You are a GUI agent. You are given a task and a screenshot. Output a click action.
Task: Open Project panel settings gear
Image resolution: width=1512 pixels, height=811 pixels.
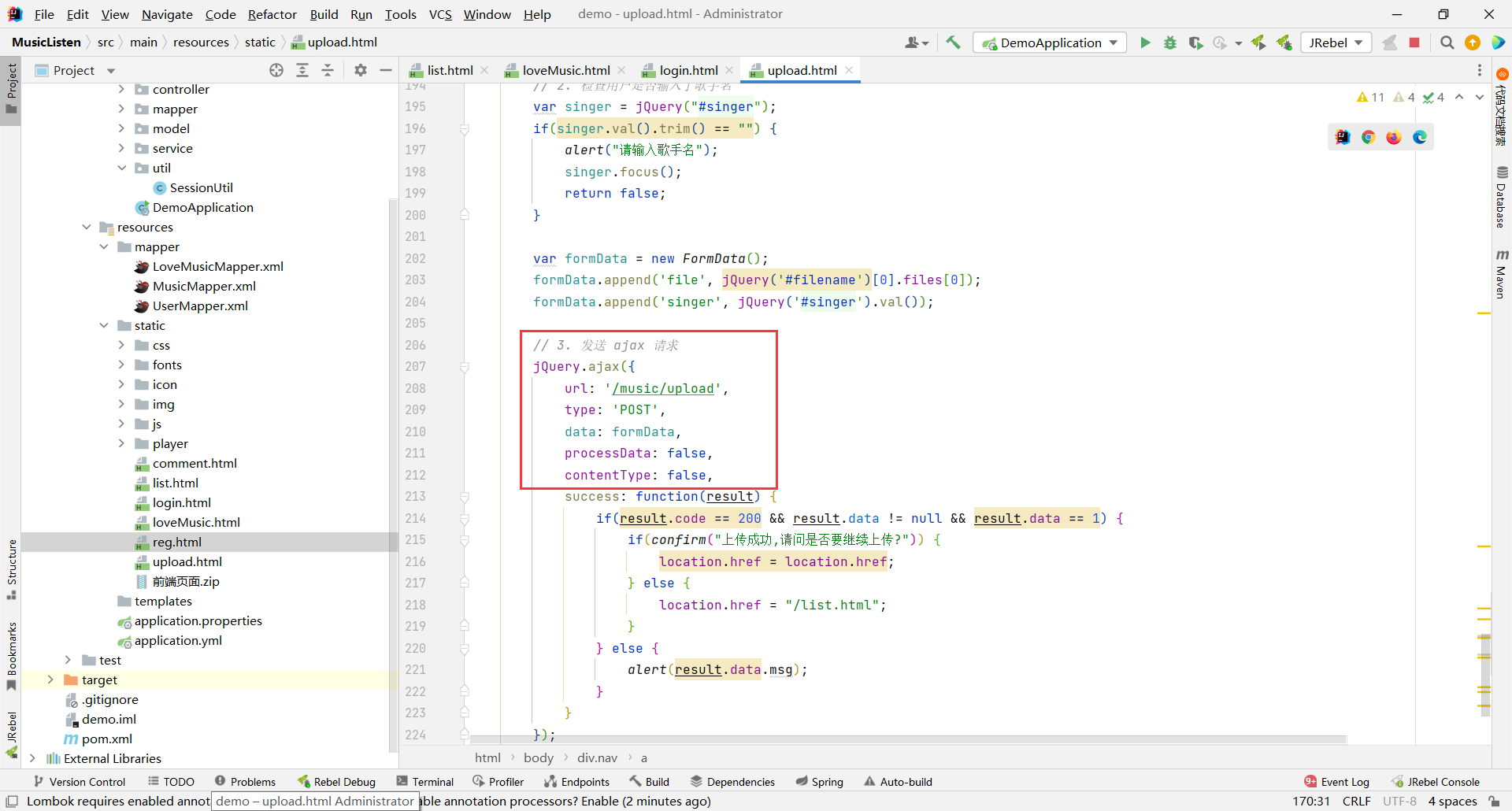pos(361,70)
